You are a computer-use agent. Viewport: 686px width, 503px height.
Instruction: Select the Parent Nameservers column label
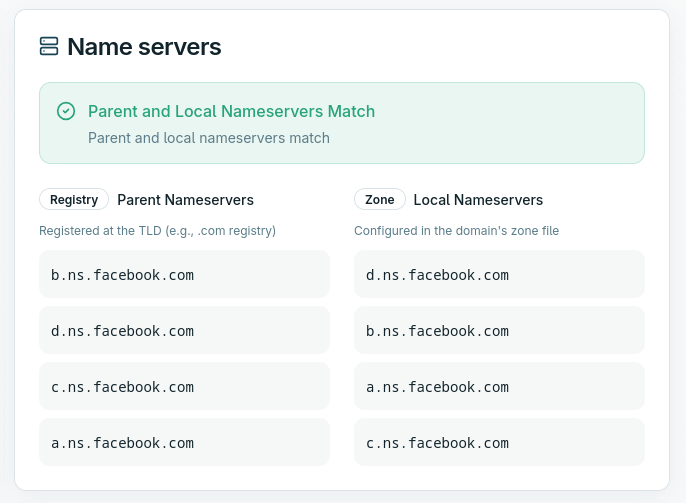185,200
